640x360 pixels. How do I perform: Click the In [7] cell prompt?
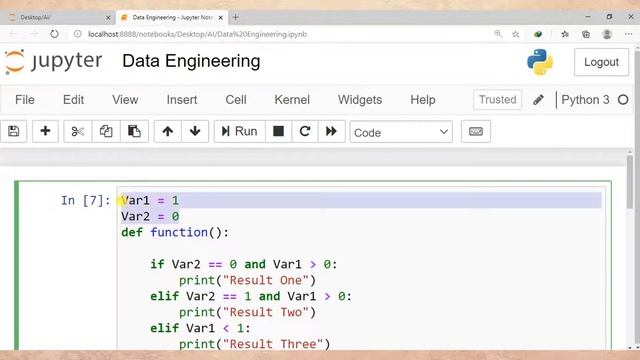pos(85,200)
